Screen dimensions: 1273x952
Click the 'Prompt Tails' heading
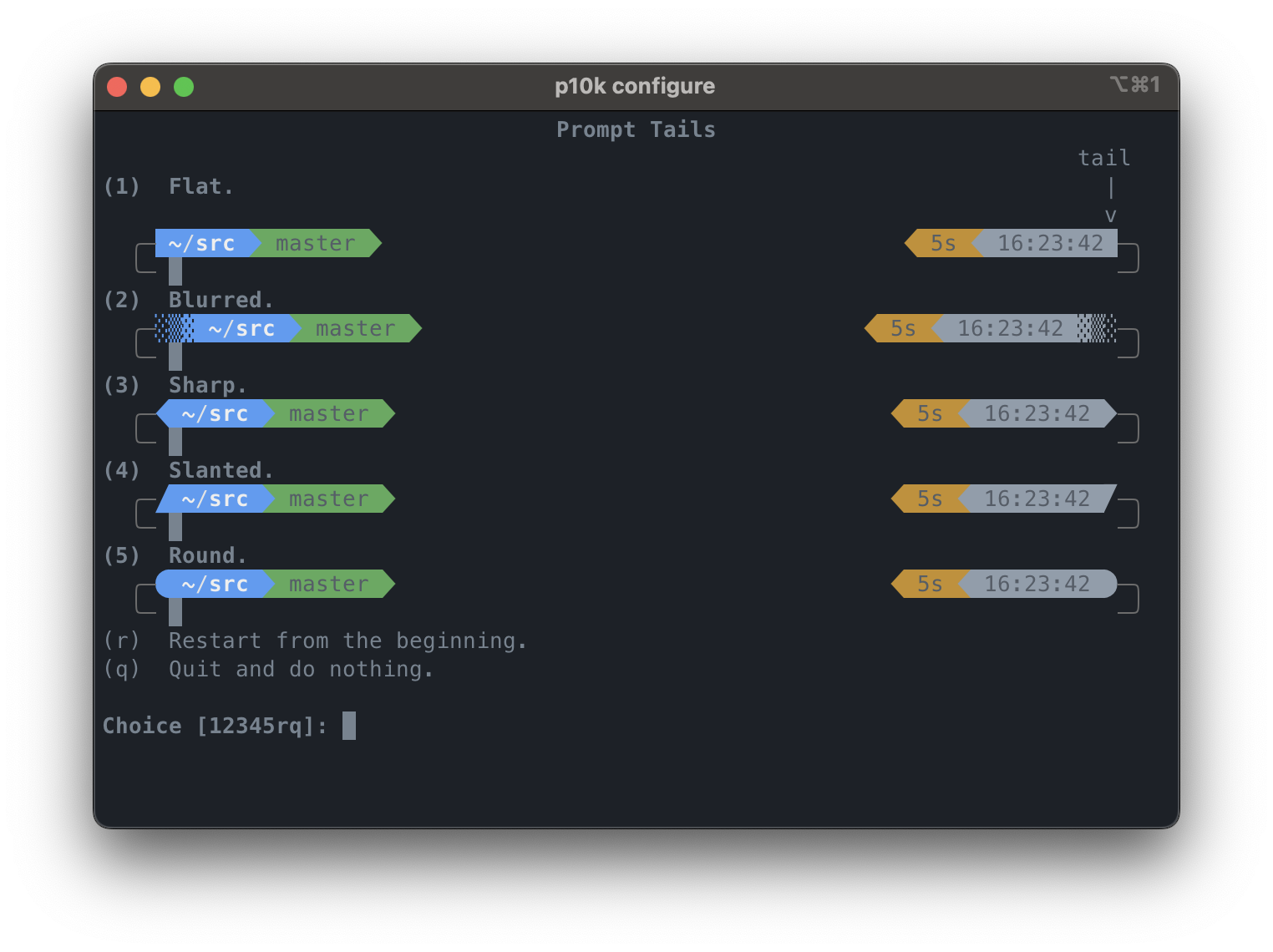coord(636,129)
